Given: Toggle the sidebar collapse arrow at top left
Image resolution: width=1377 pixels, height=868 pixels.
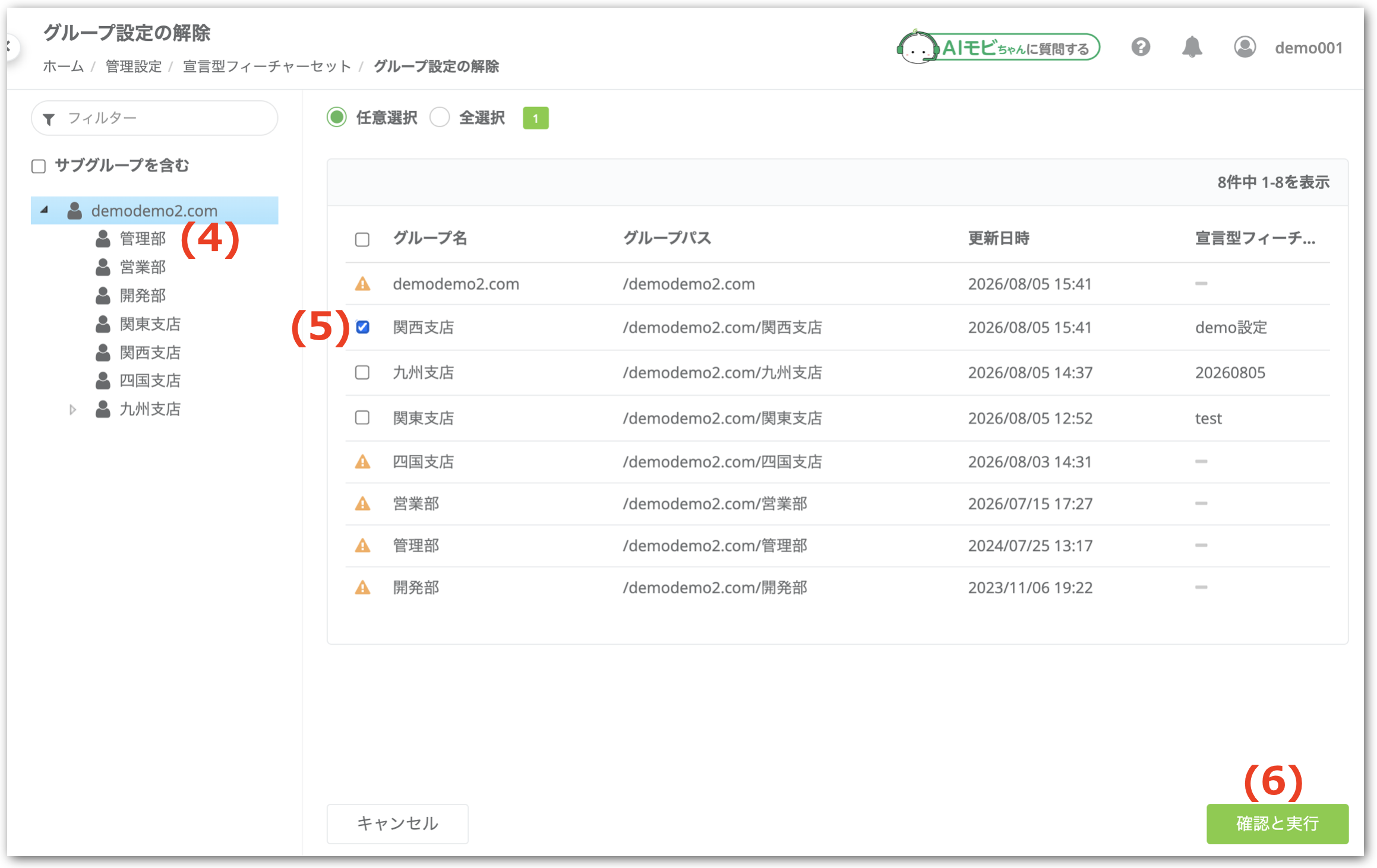Looking at the screenshot, I should point(10,46).
